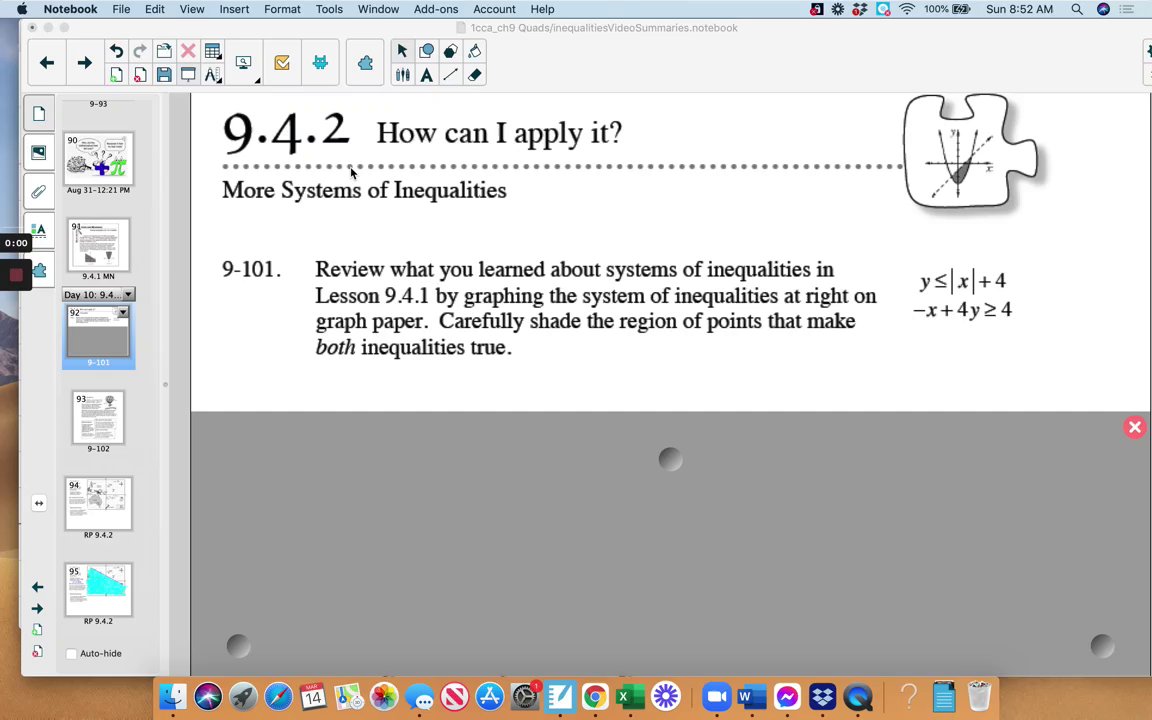The width and height of the screenshot is (1152, 720).
Task: Open the response checkmark tool
Action: tap(281, 63)
